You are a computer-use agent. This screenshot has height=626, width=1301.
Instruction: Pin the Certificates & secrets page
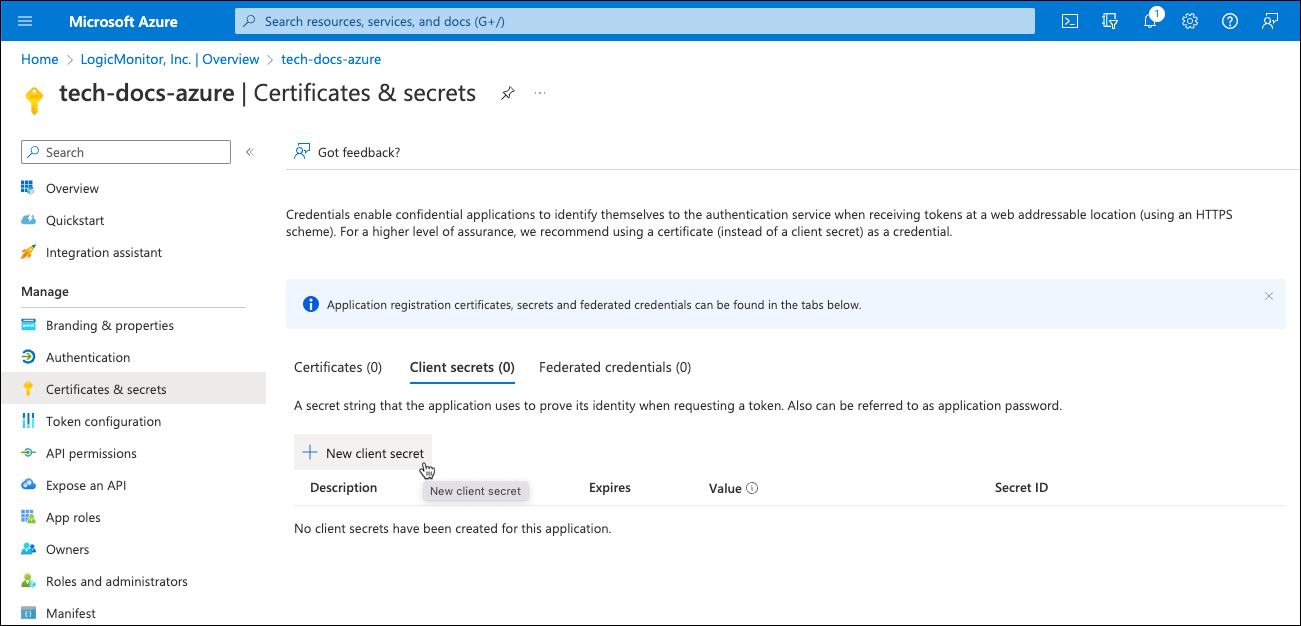coord(508,93)
